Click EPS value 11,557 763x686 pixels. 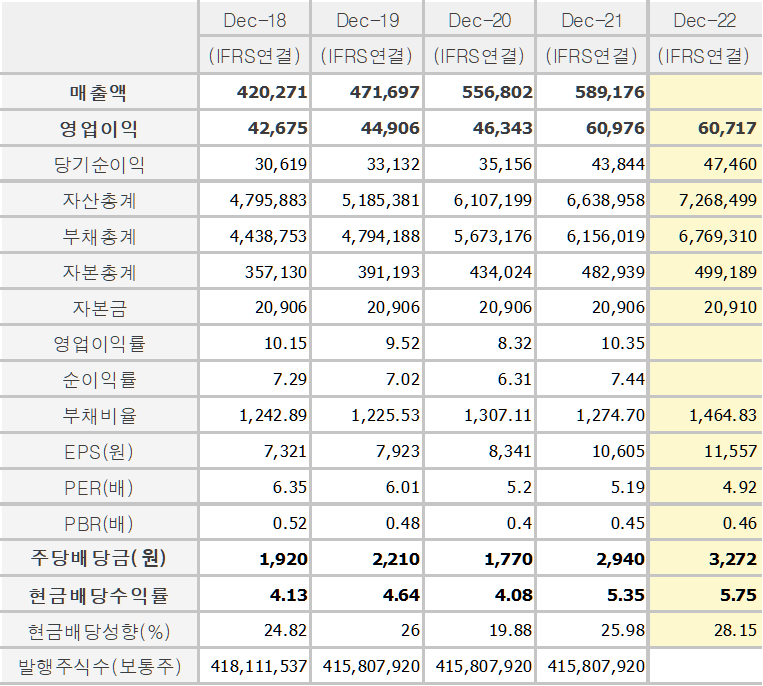[x=730, y=451]
